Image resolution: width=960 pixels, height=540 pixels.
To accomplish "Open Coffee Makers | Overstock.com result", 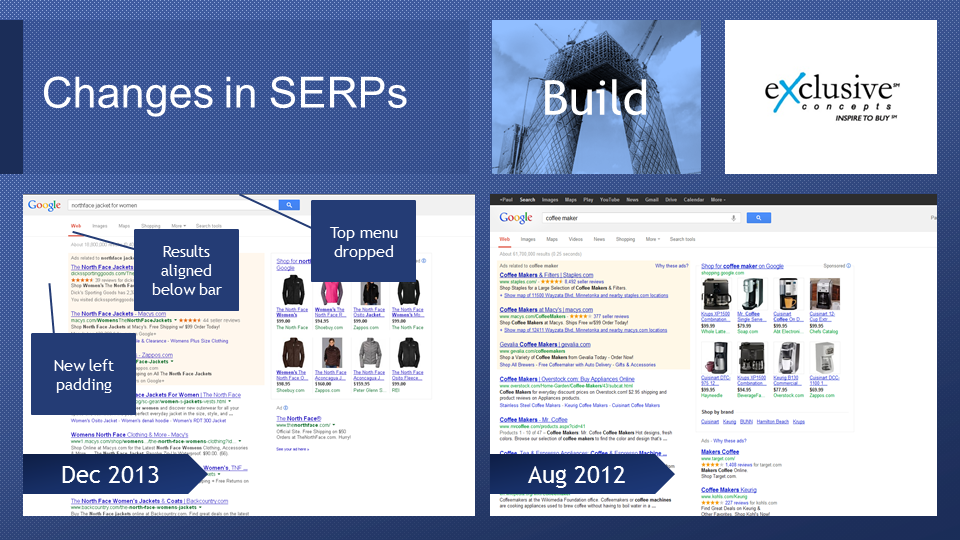I will [567, 379].
